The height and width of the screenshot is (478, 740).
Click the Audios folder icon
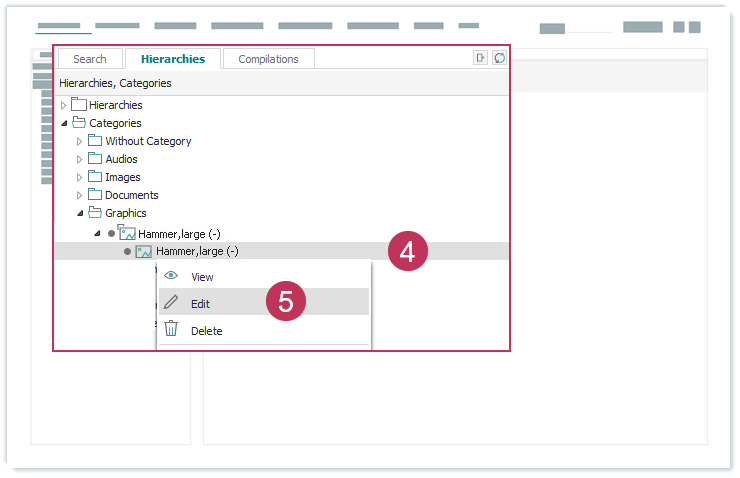[94, 159]
